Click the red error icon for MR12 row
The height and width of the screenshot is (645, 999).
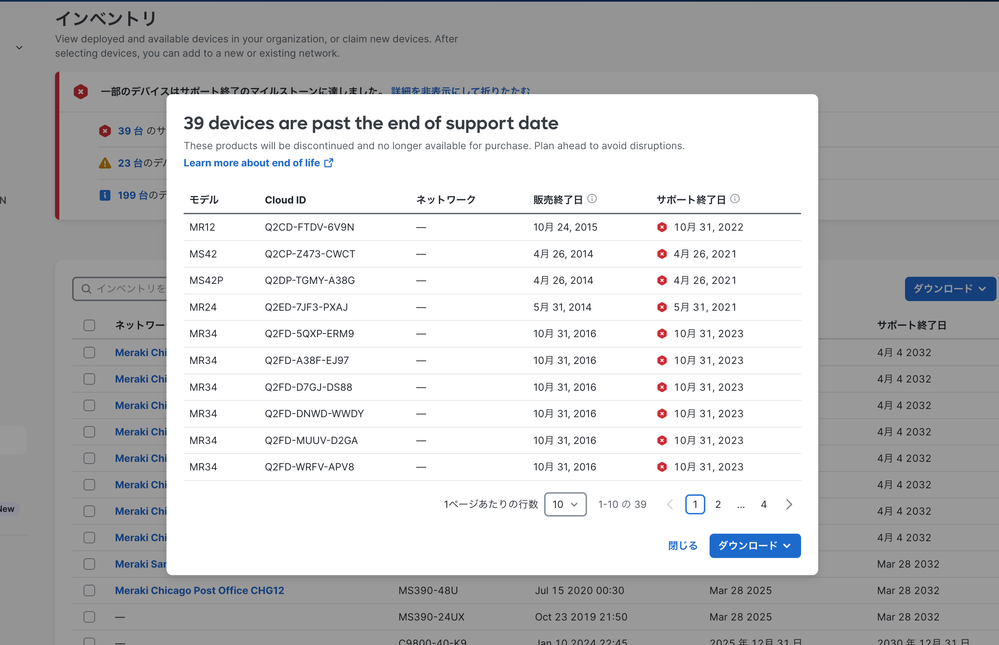tap(662, 227)
